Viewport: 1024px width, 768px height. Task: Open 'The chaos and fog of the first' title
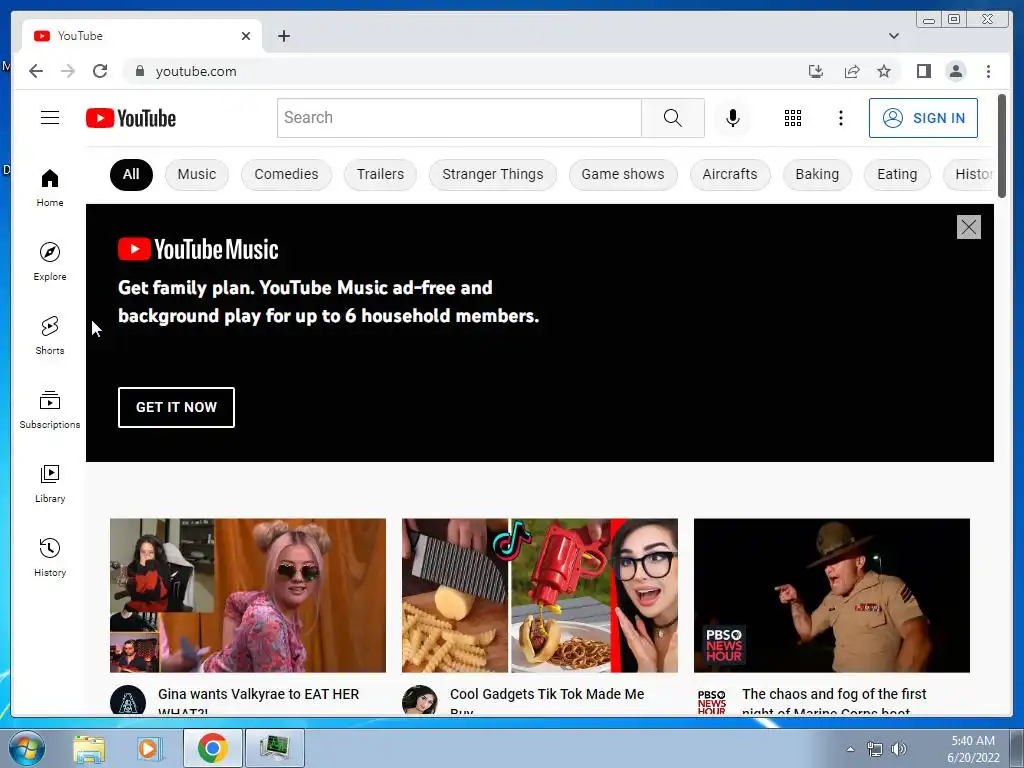(834, 701)
